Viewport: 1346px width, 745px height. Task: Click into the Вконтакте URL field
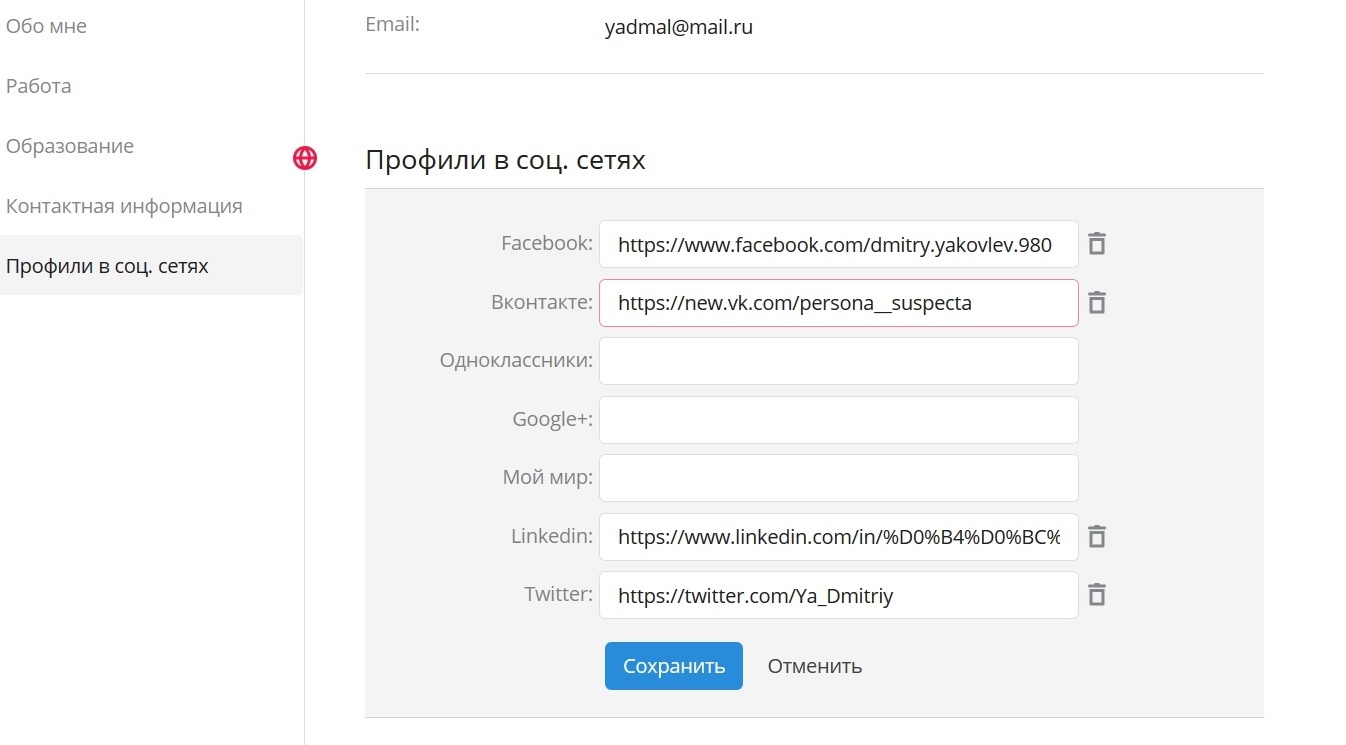838,303
